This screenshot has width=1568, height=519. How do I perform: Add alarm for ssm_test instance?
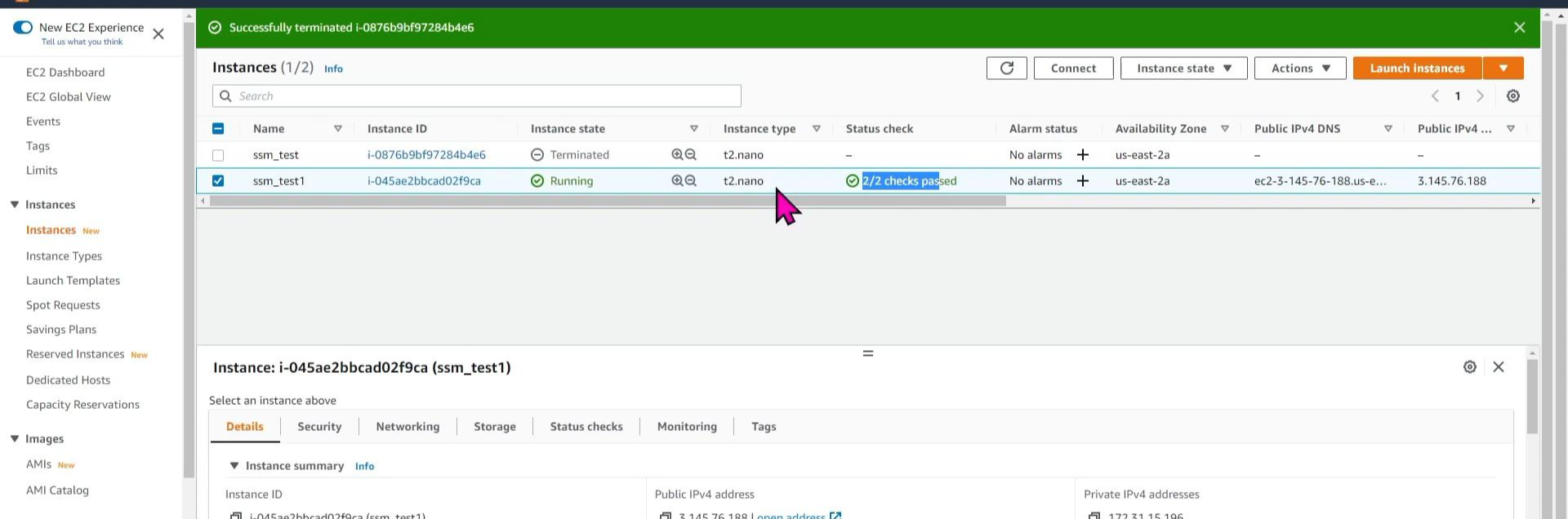[x=1083, y=155]
